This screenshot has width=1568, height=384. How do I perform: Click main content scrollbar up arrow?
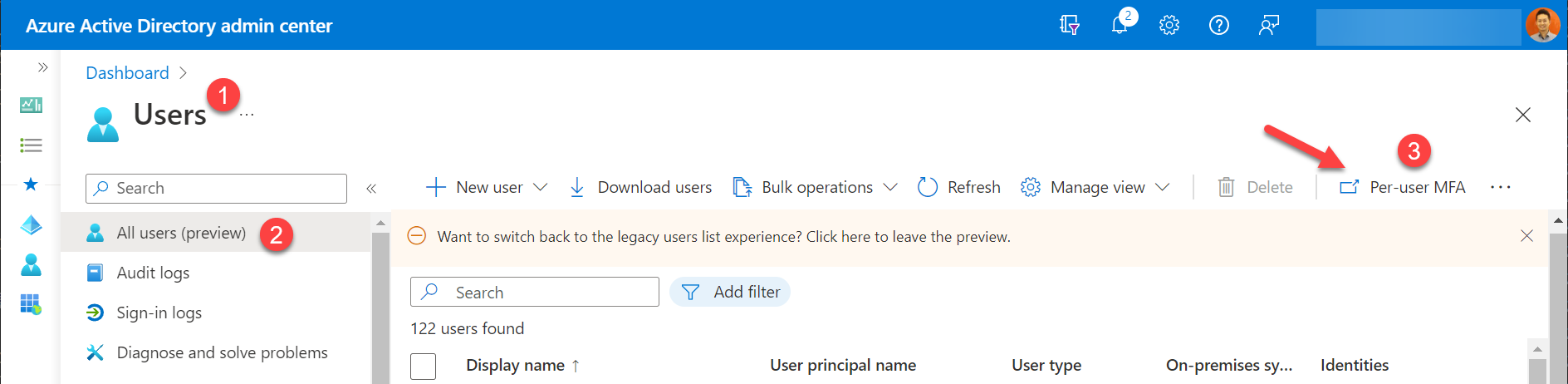coord(1558,221)
